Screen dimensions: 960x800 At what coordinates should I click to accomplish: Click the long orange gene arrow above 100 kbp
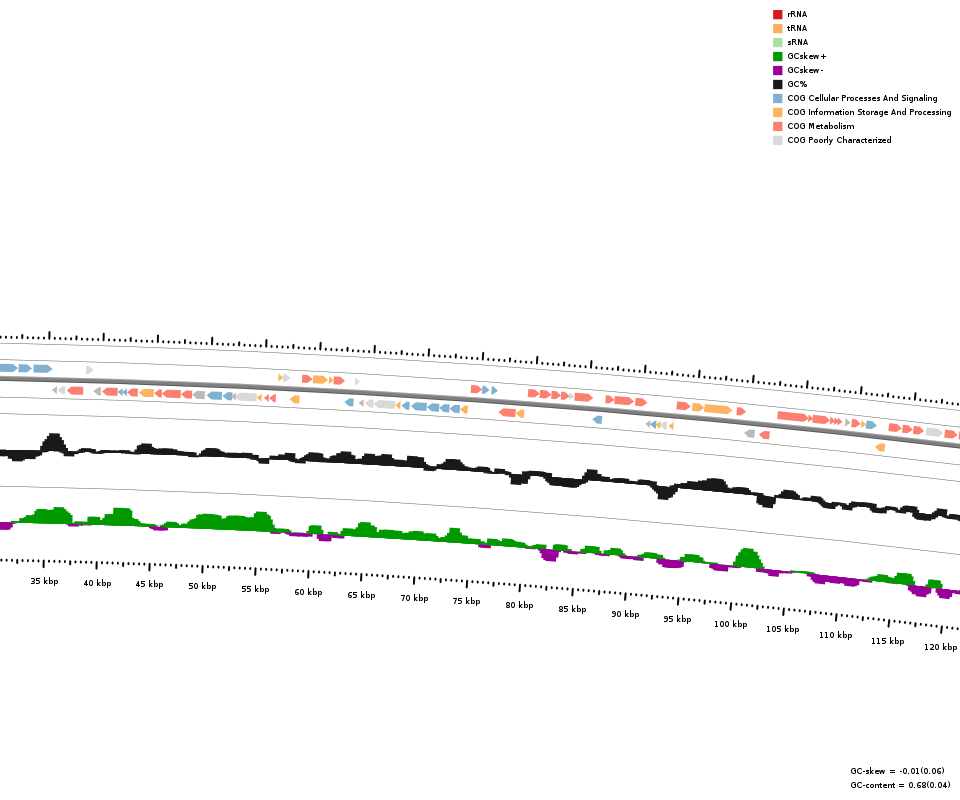[x=717, y=409]
